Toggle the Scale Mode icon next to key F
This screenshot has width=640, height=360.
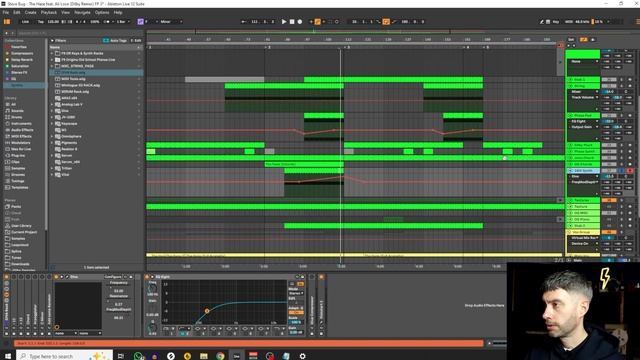tap(140, 22)
